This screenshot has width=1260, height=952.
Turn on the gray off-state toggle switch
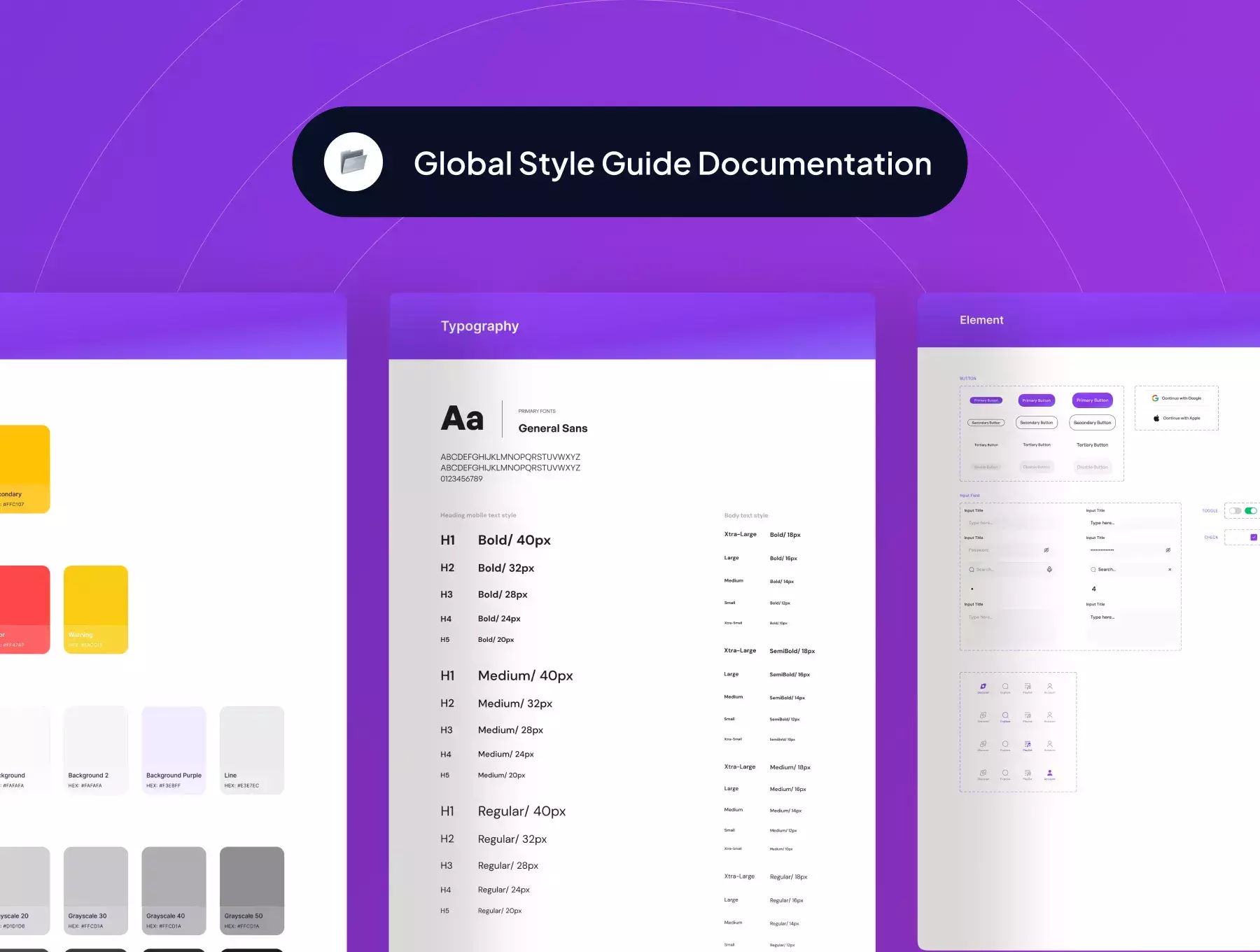tap(1235, 511)
